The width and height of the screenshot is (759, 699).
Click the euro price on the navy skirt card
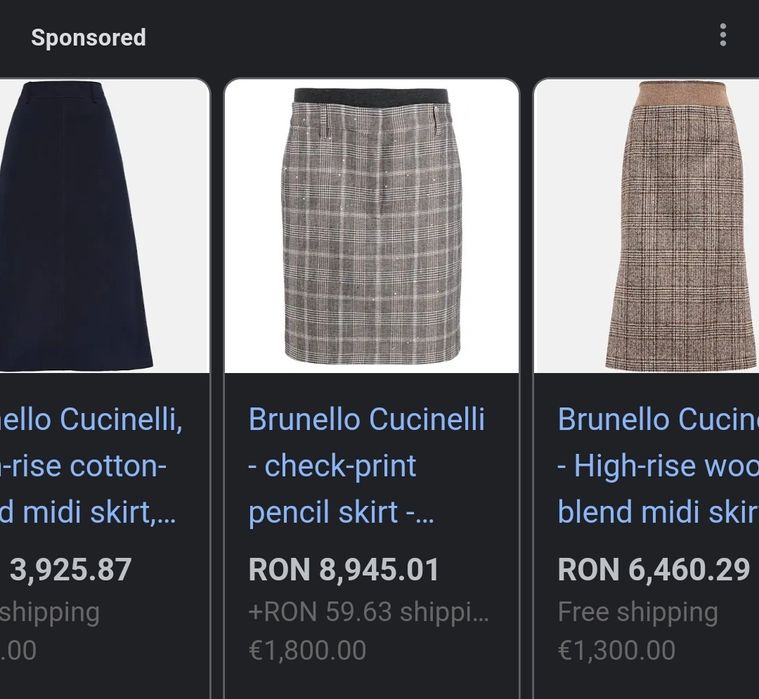coord(18,650)
